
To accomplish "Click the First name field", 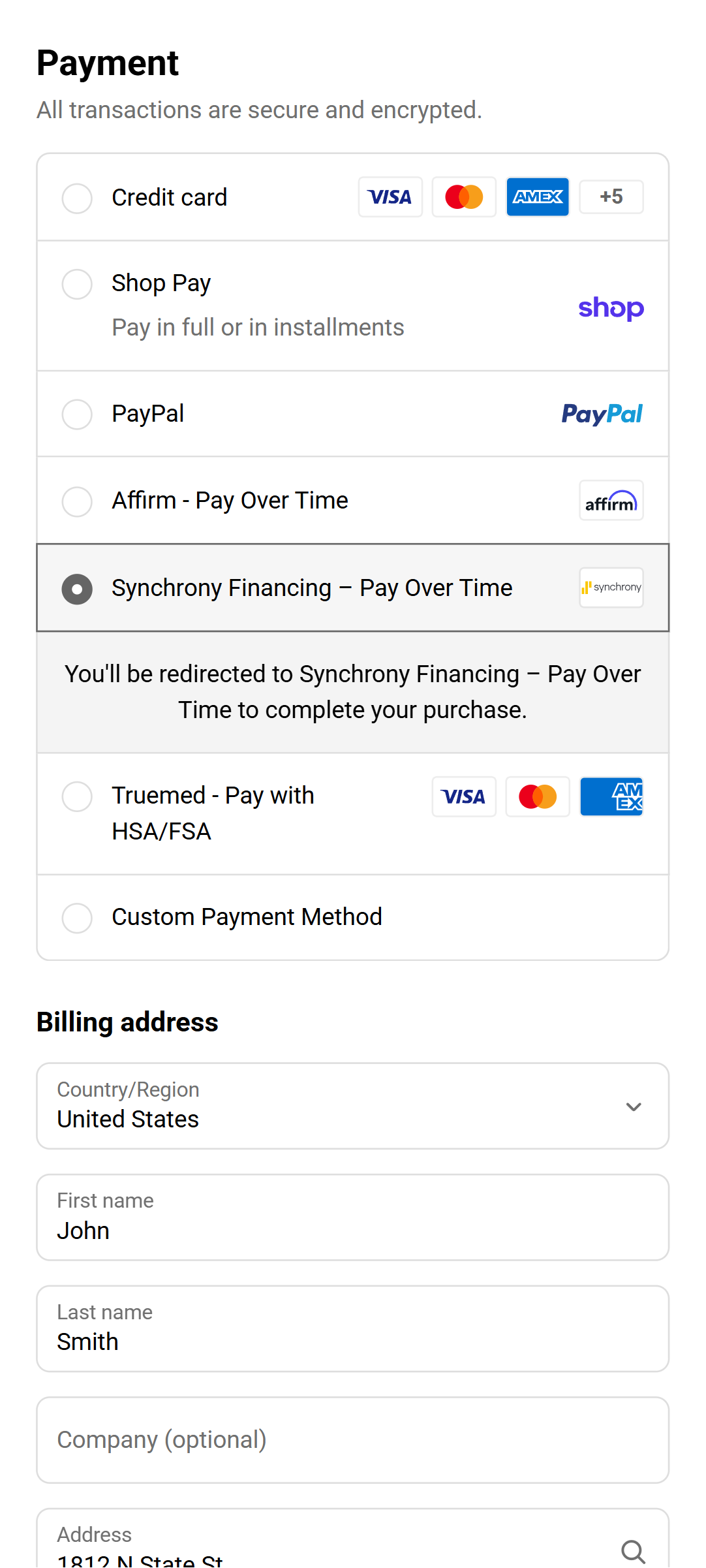I will pyautogui.click(x=352, y=1217).
